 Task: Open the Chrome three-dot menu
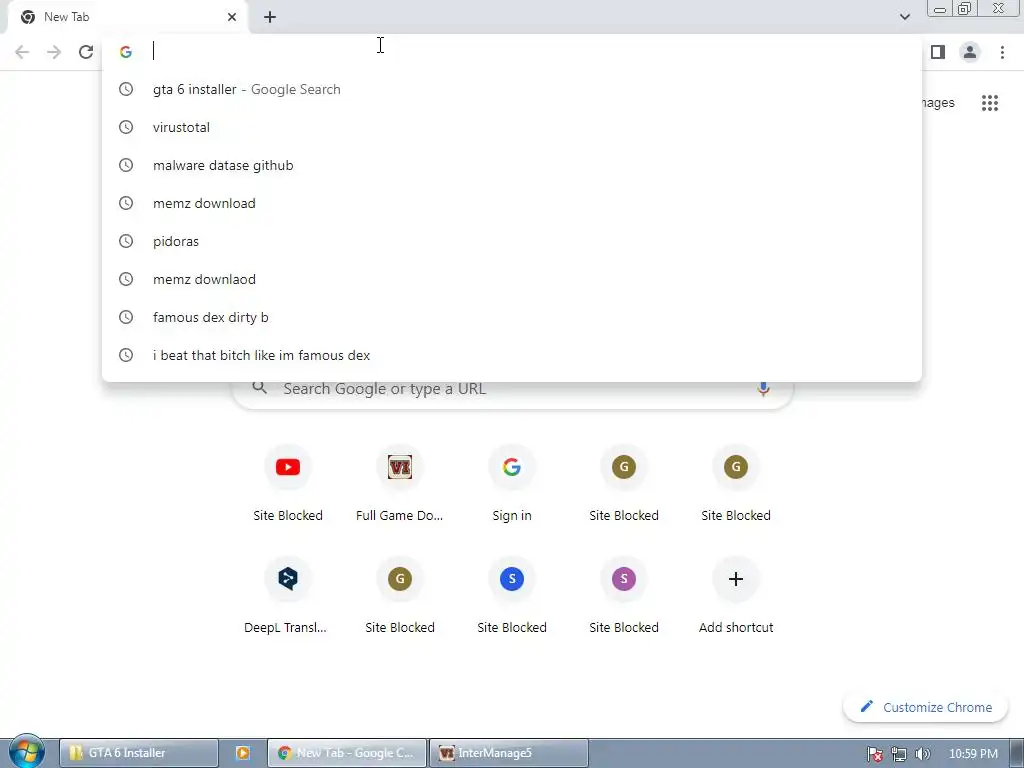1002,52
